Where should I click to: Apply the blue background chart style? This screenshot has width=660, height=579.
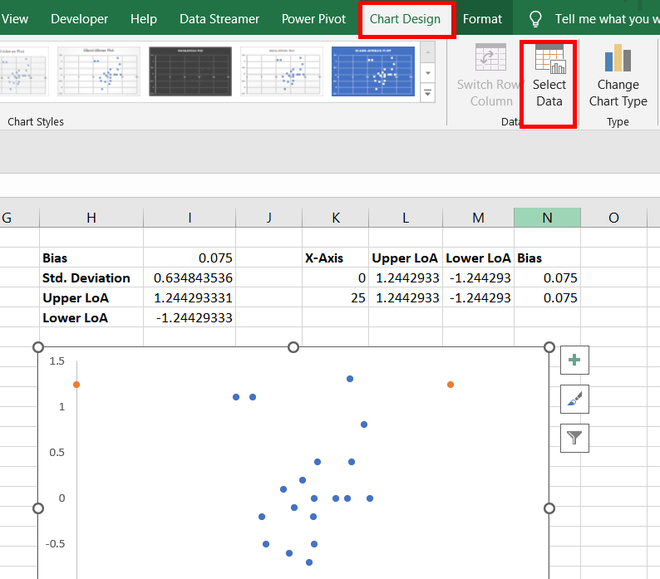(373, 73)
